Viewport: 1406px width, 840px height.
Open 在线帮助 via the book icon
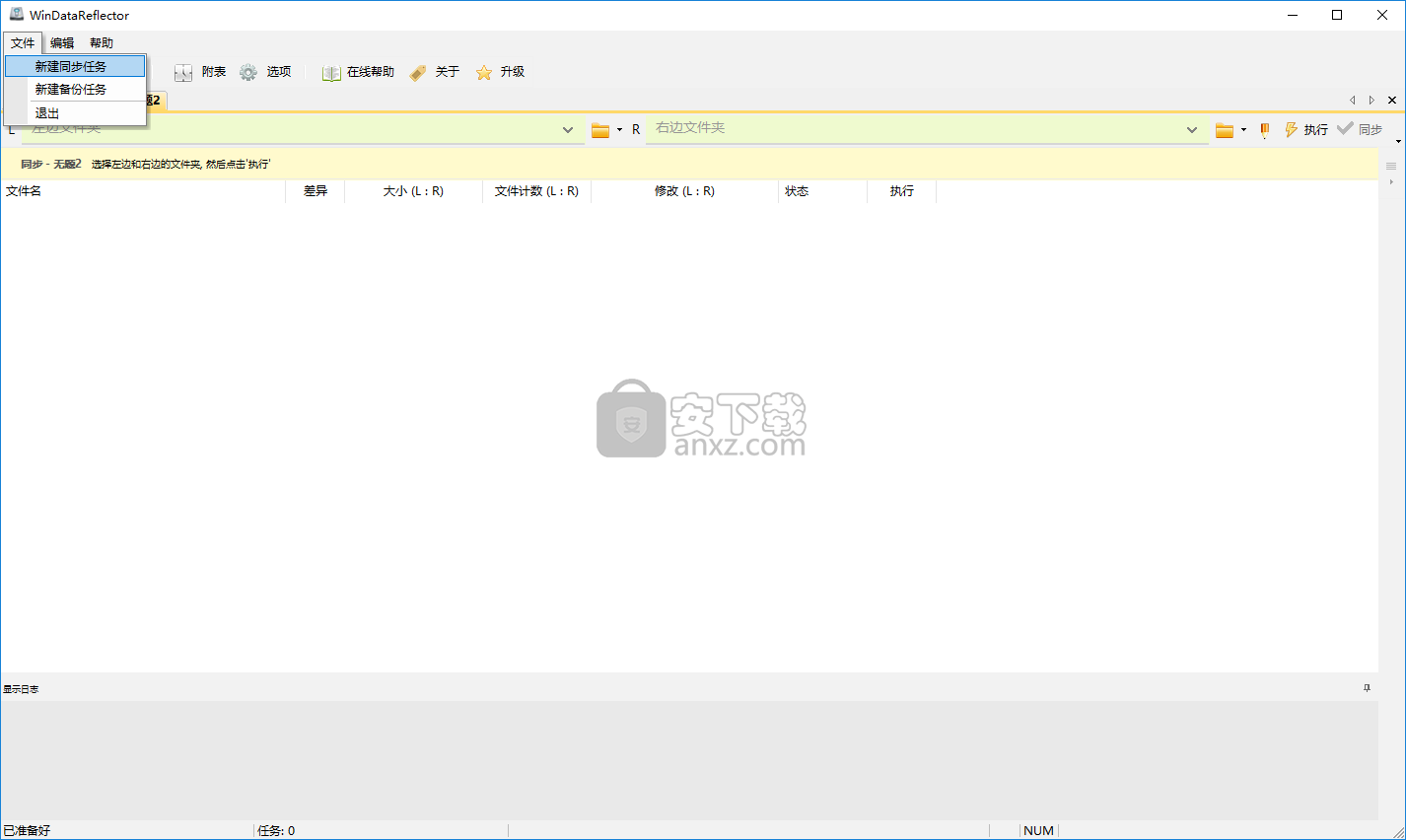click(331, 72)
